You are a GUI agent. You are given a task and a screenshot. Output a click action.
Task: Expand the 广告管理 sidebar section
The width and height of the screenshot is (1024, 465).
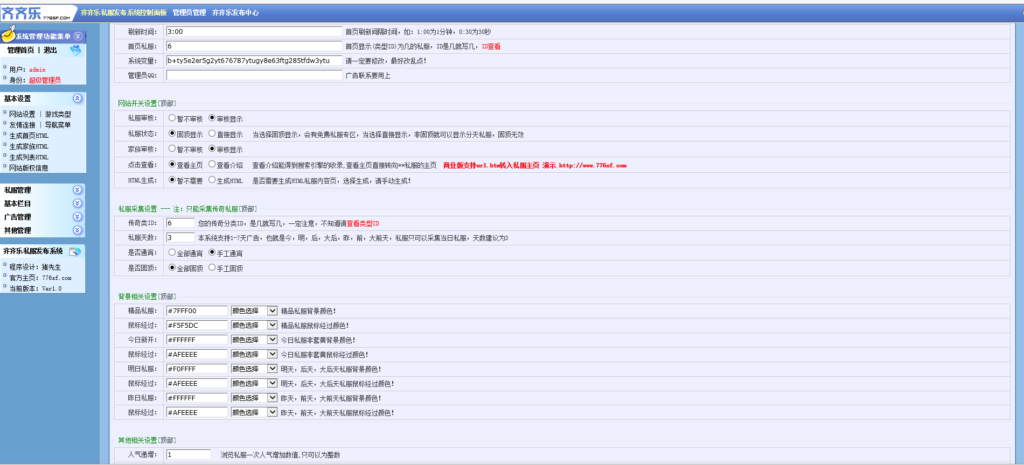(77, 217)
